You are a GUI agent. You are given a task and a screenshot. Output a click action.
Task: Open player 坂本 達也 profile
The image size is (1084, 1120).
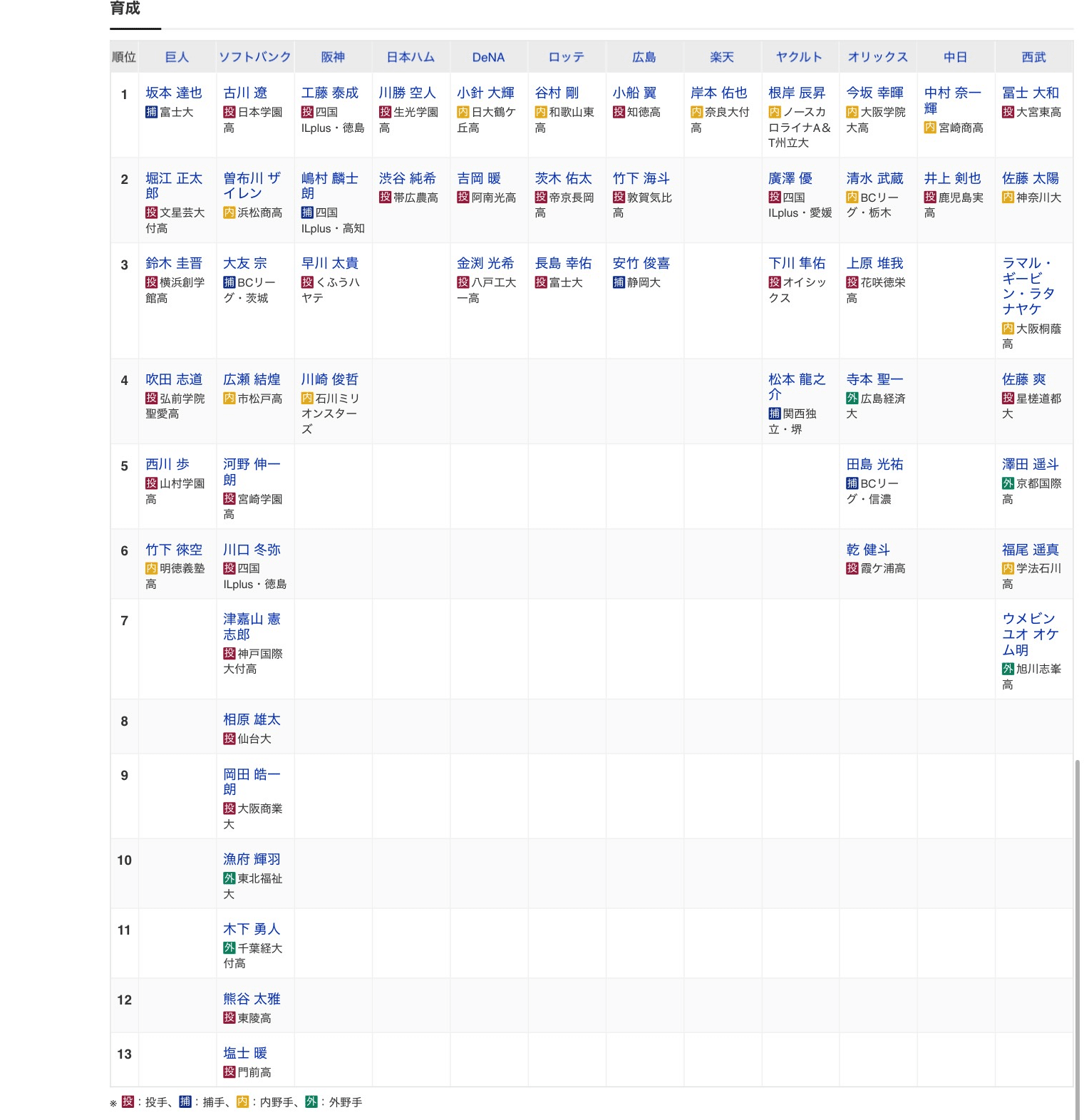pyautogui.click(x=174, y=93)
